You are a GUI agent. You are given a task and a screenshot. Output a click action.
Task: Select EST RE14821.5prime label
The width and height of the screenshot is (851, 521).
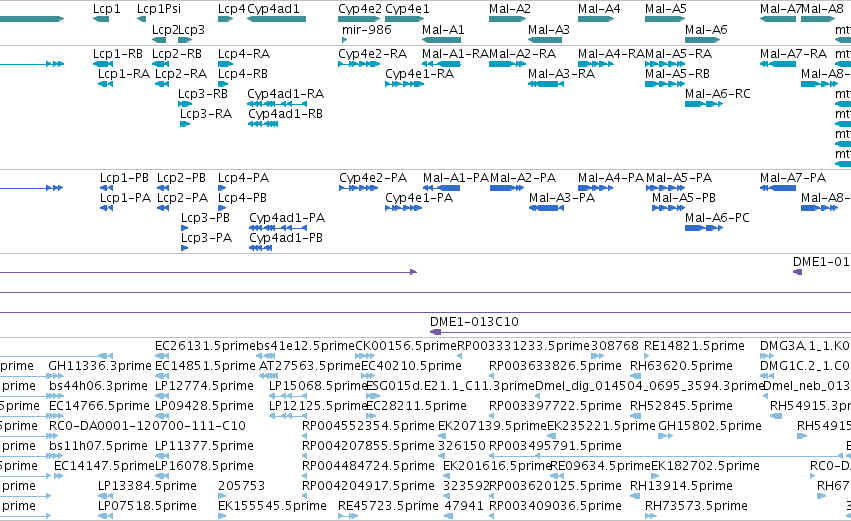pos(694,346)
